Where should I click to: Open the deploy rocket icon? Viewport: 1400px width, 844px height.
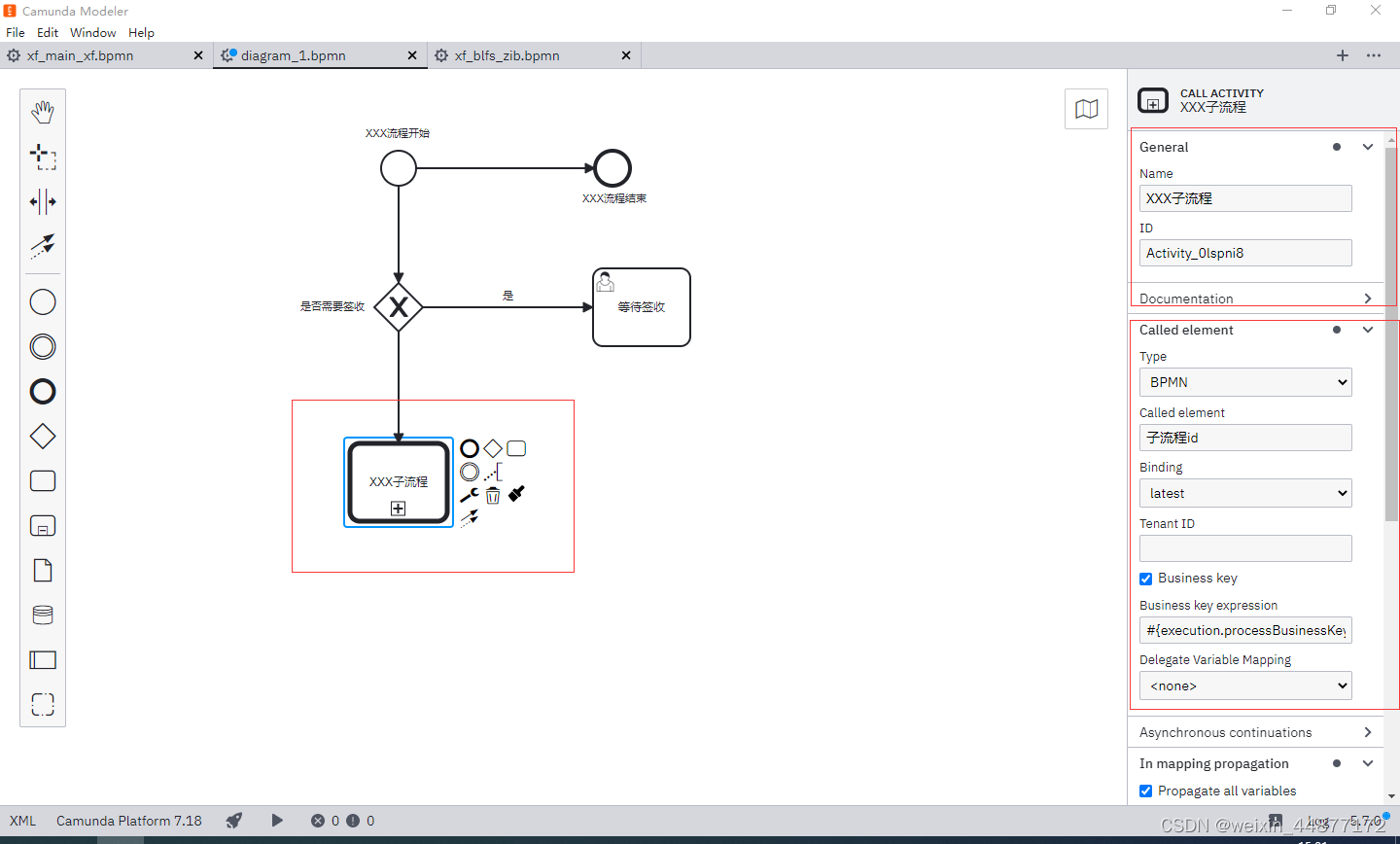(x=234, y=821)
